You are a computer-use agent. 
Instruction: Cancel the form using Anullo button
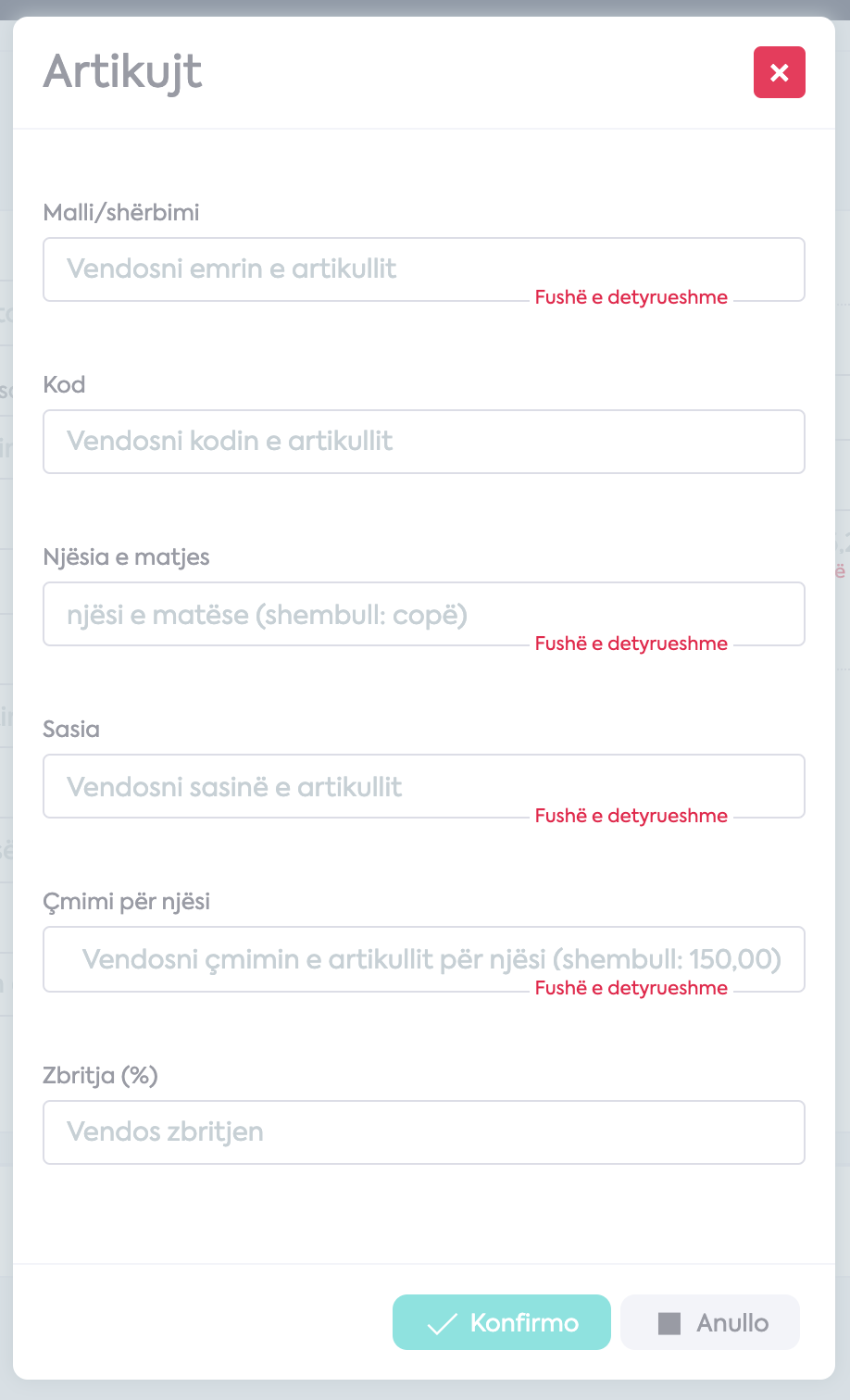point(710,1322)
